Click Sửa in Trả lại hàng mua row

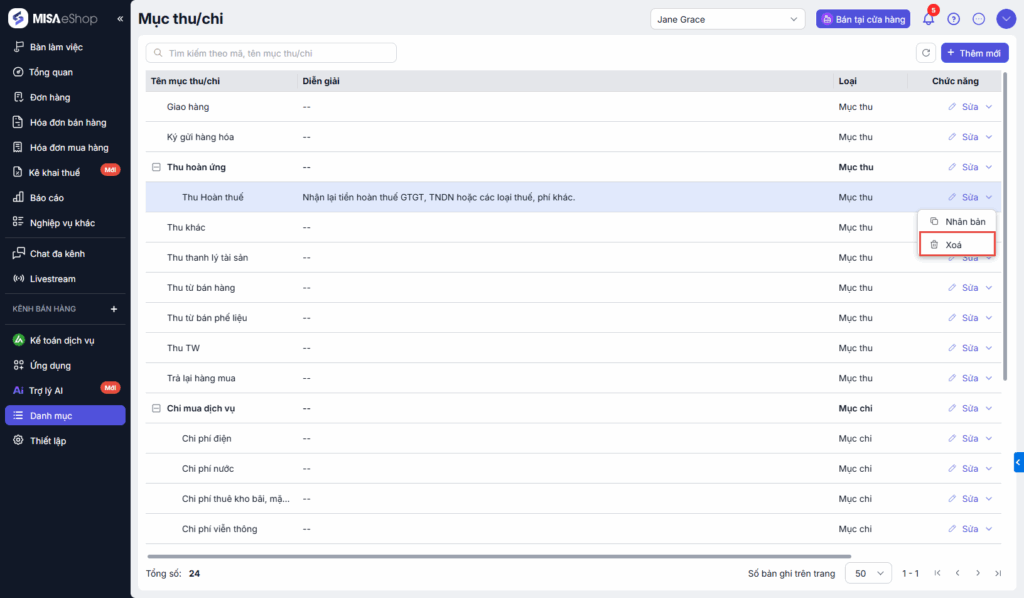coord(970,378)
